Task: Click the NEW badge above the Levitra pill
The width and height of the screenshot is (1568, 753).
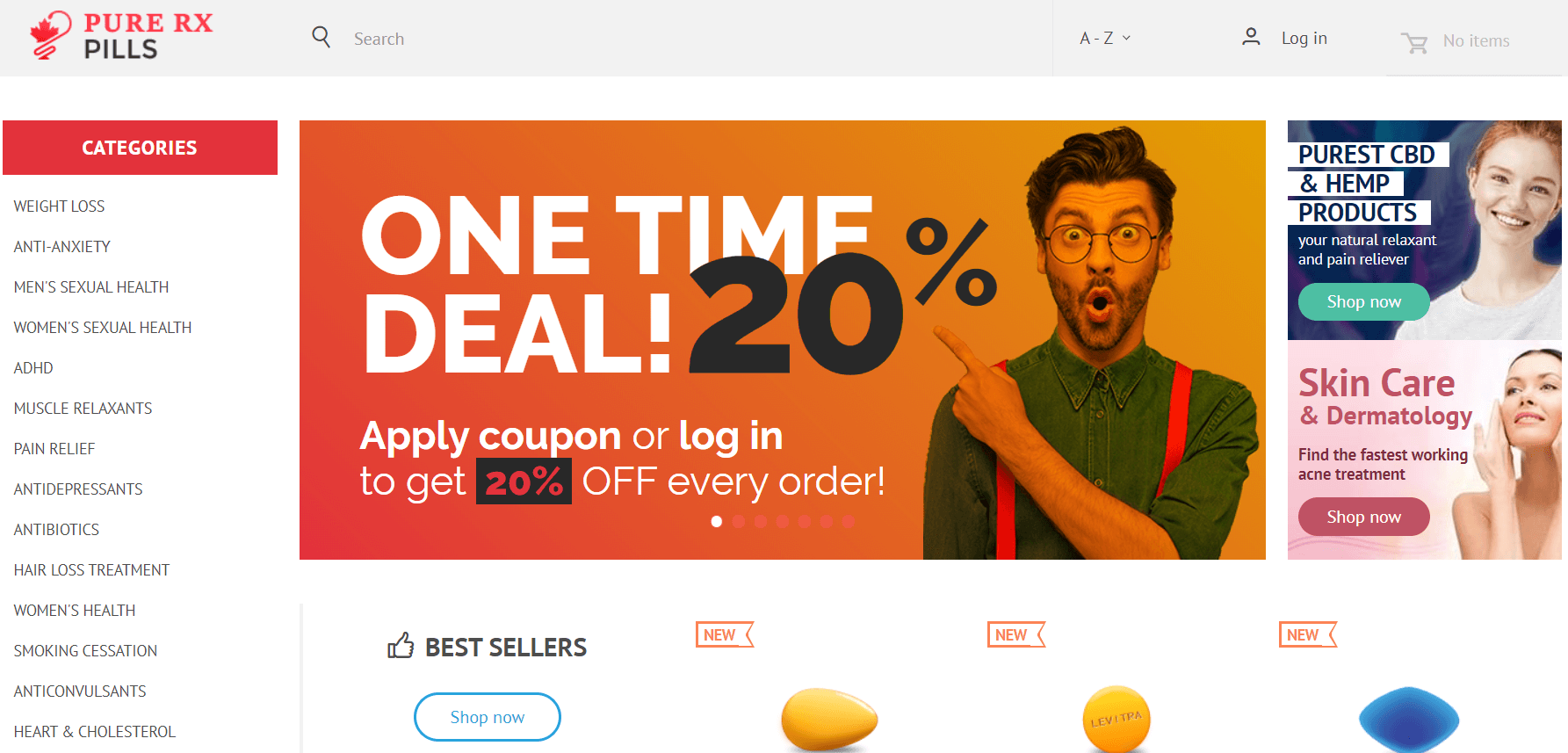Action: tap(1016, 634)
